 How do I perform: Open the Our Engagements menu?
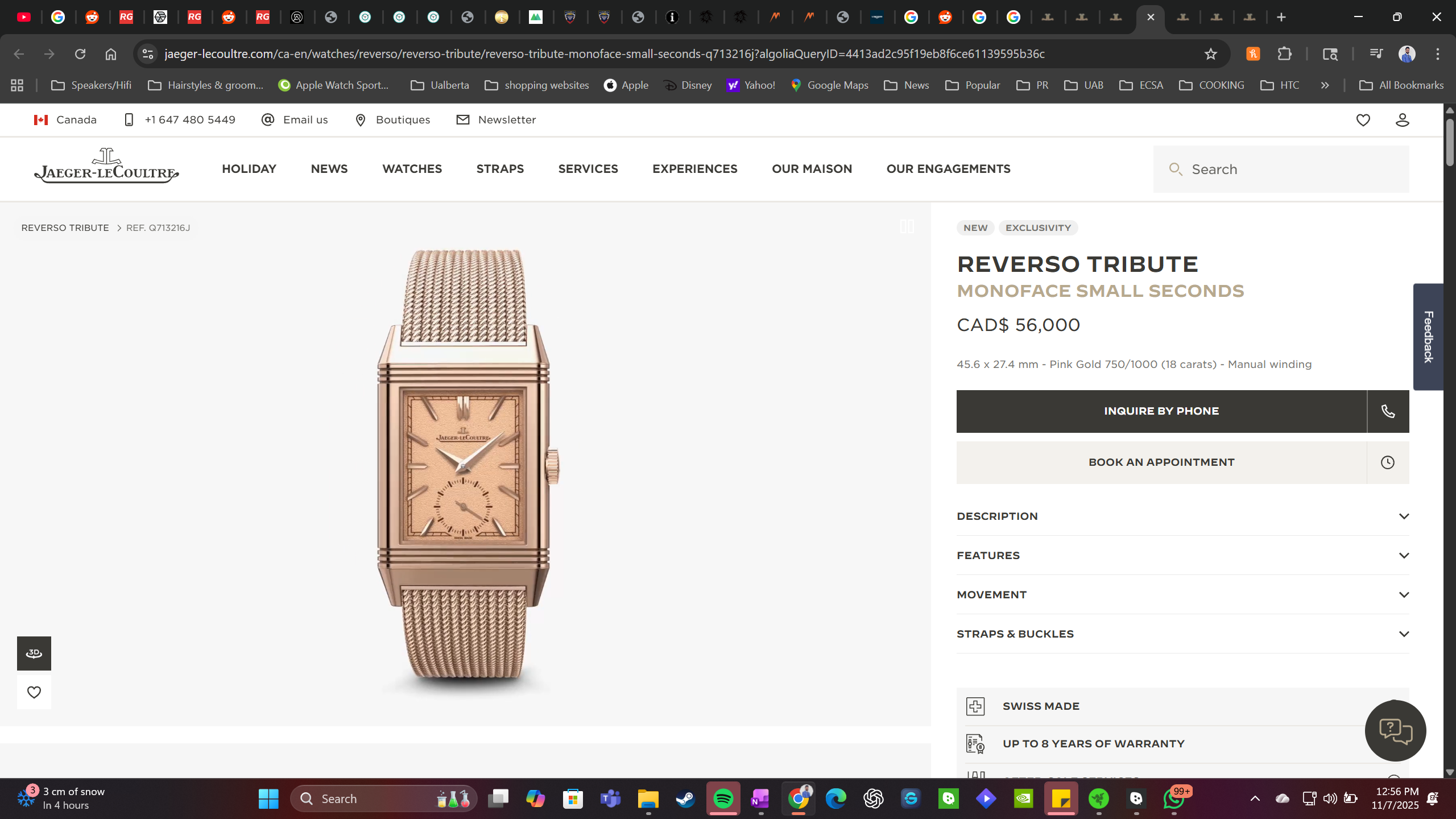tap(949, 169)
